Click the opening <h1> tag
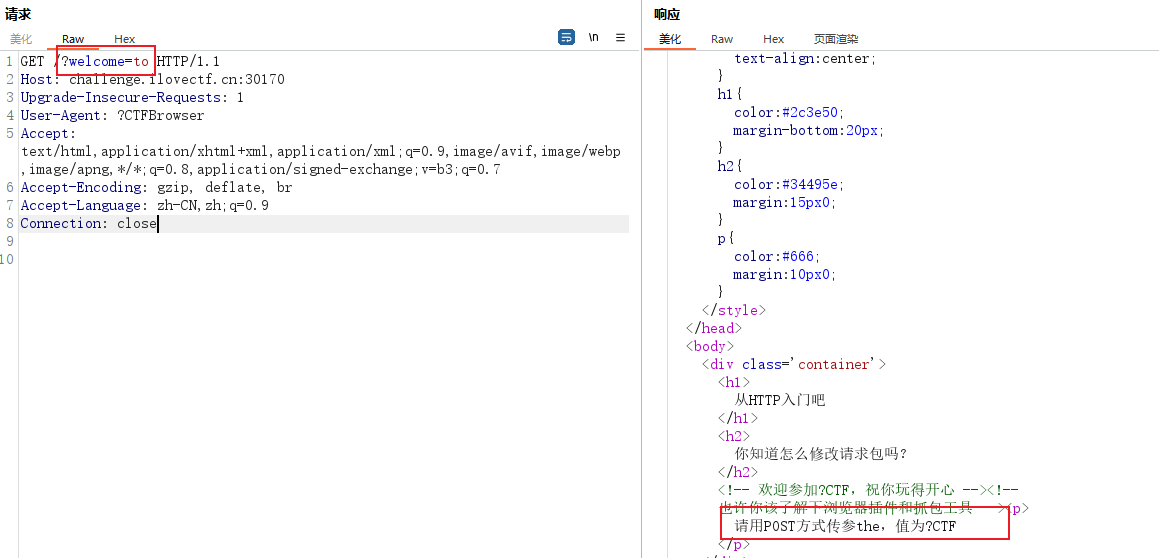 click(734, 382)
